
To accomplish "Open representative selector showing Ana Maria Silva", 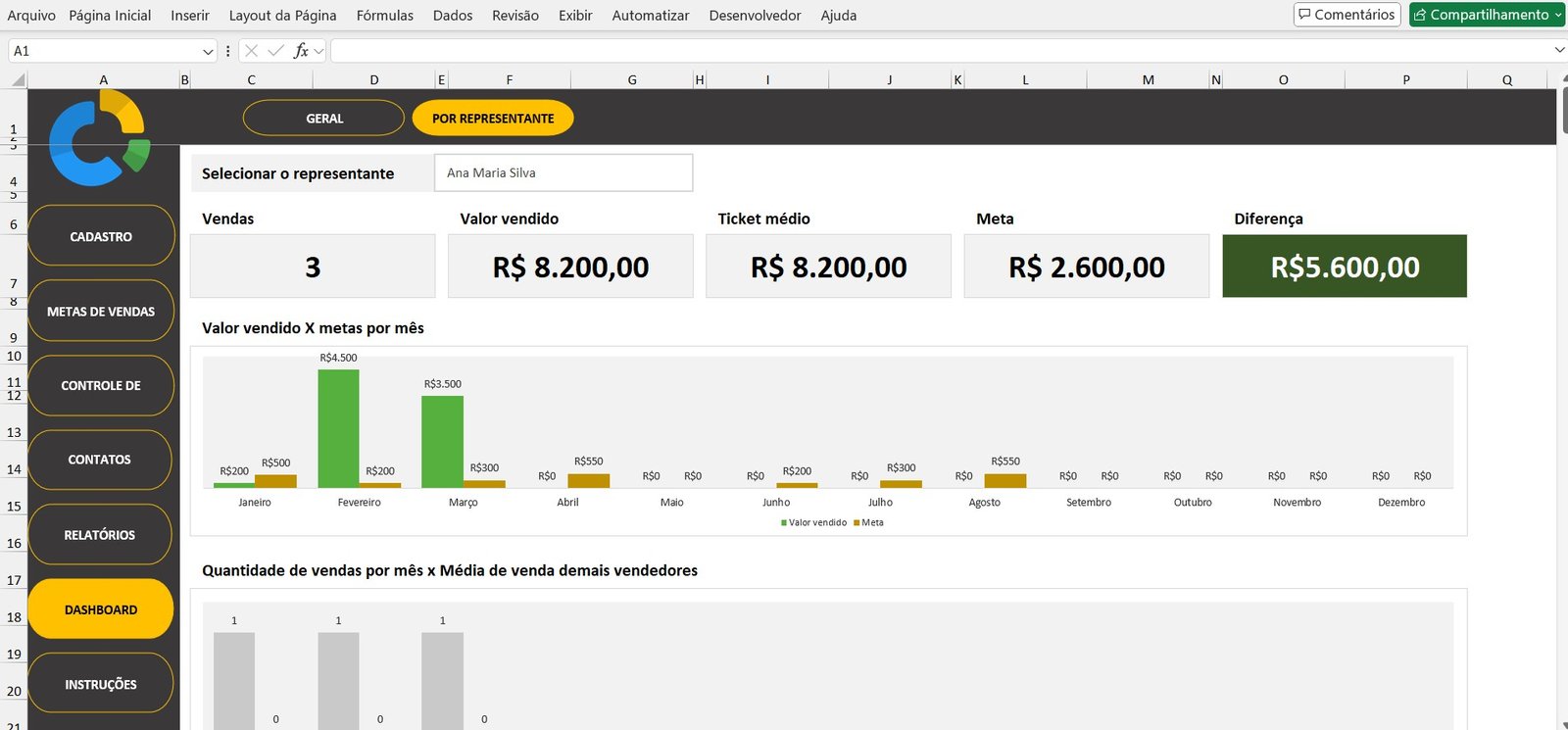I will click(563, 173).
